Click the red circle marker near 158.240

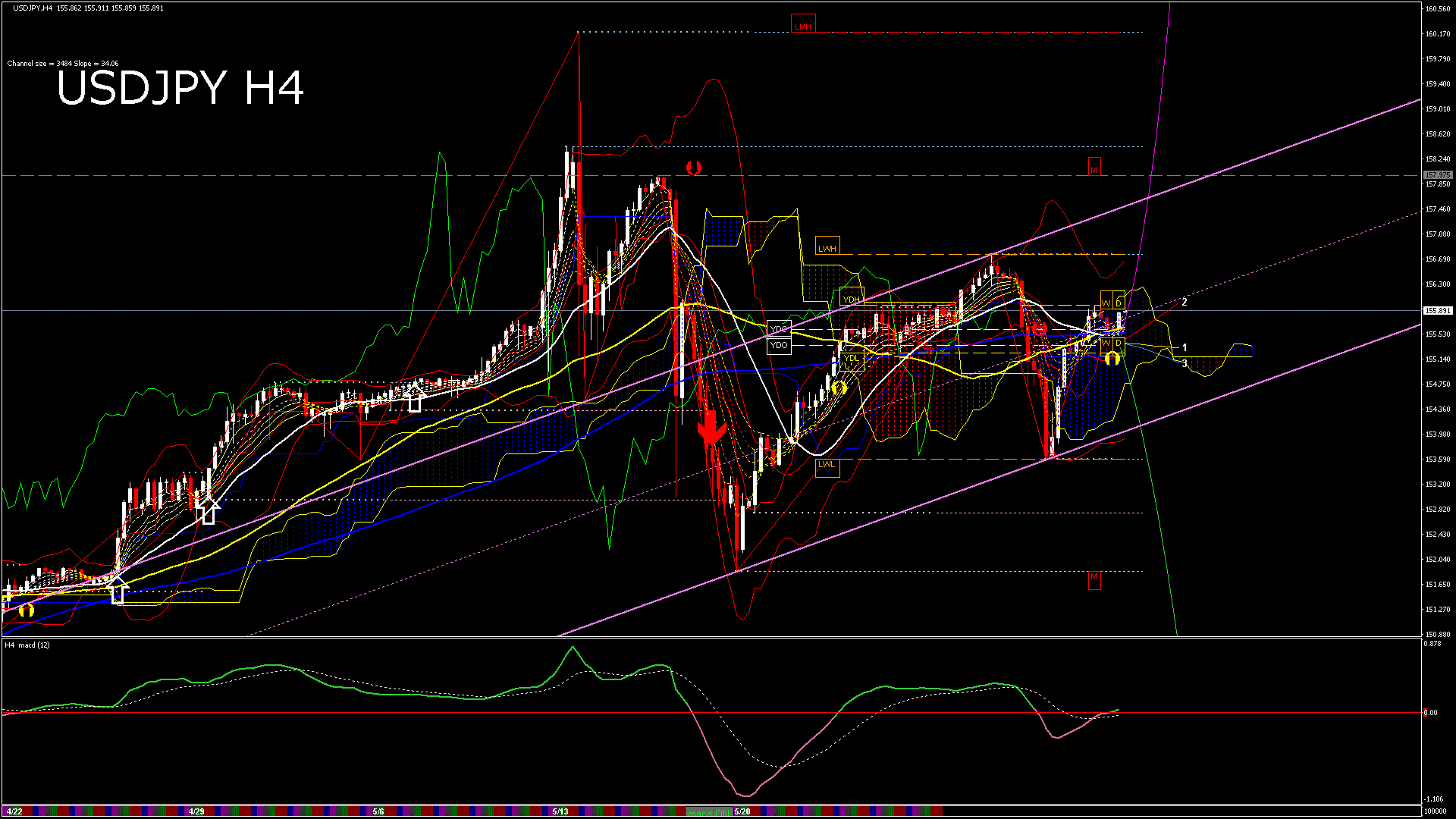pos(693,168)
